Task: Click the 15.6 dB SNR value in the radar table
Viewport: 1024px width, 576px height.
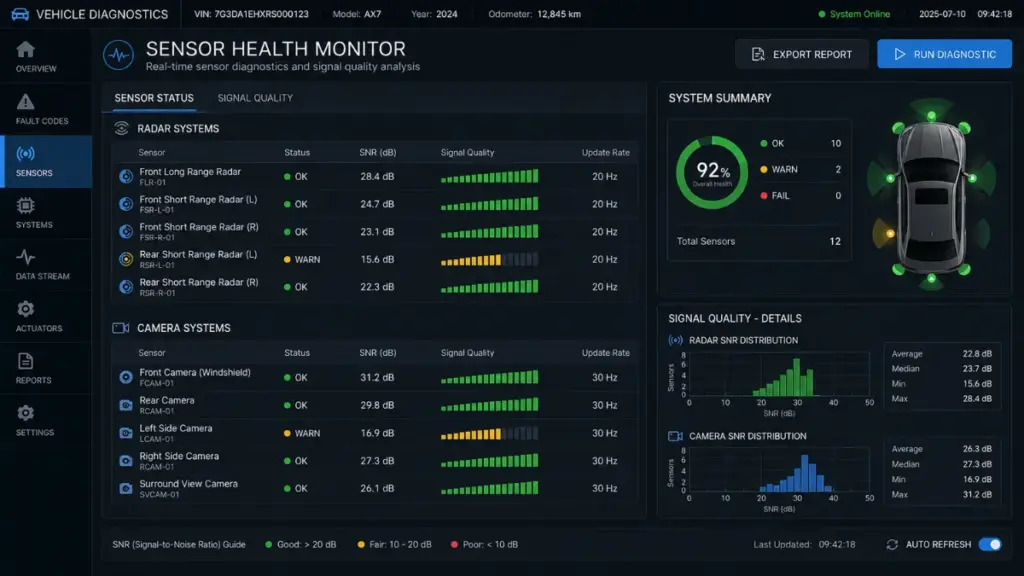Action: (377, 259)
